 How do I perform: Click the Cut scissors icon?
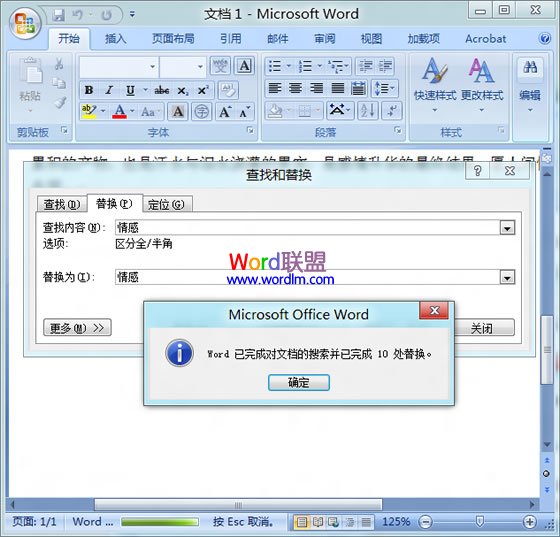point(59,64)
